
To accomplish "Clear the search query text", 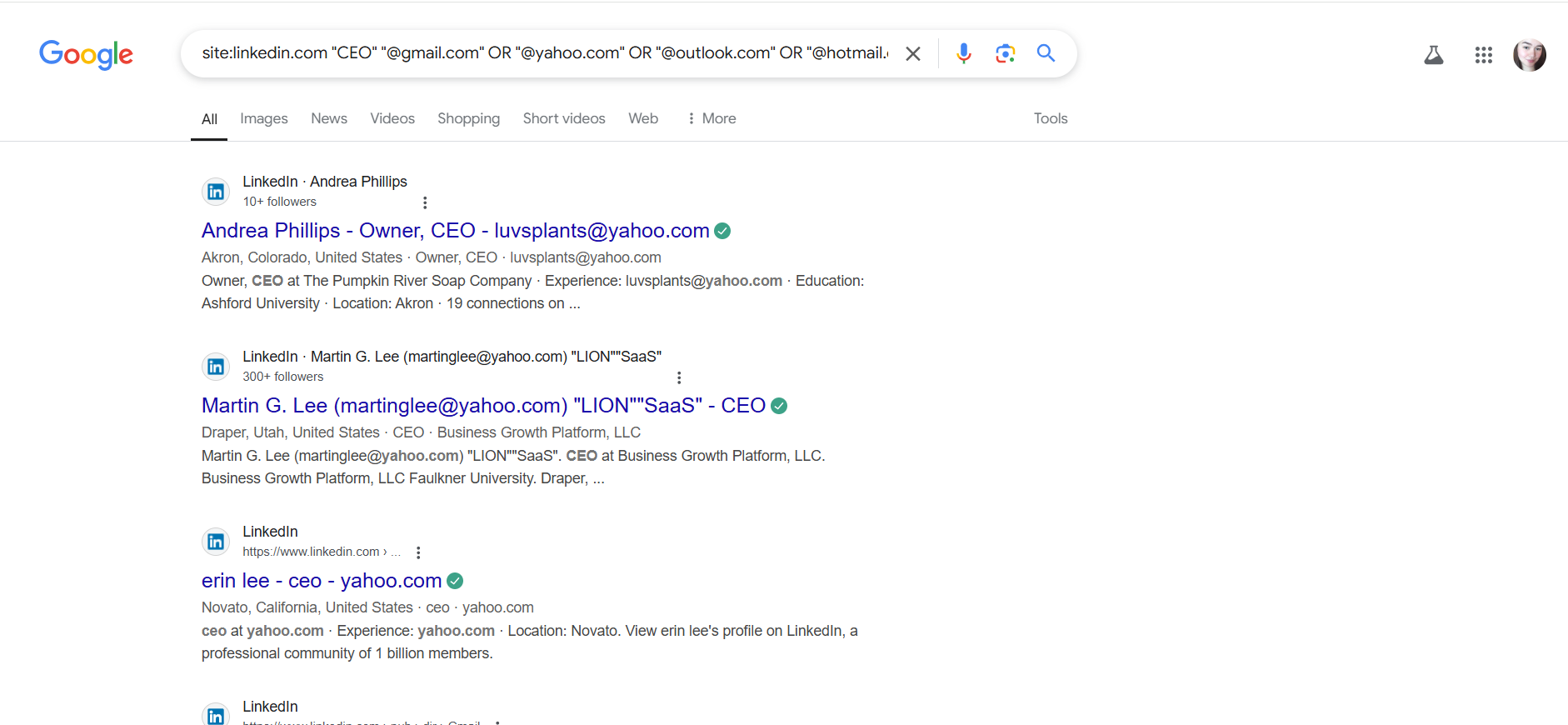I will [x=913, y=54].
